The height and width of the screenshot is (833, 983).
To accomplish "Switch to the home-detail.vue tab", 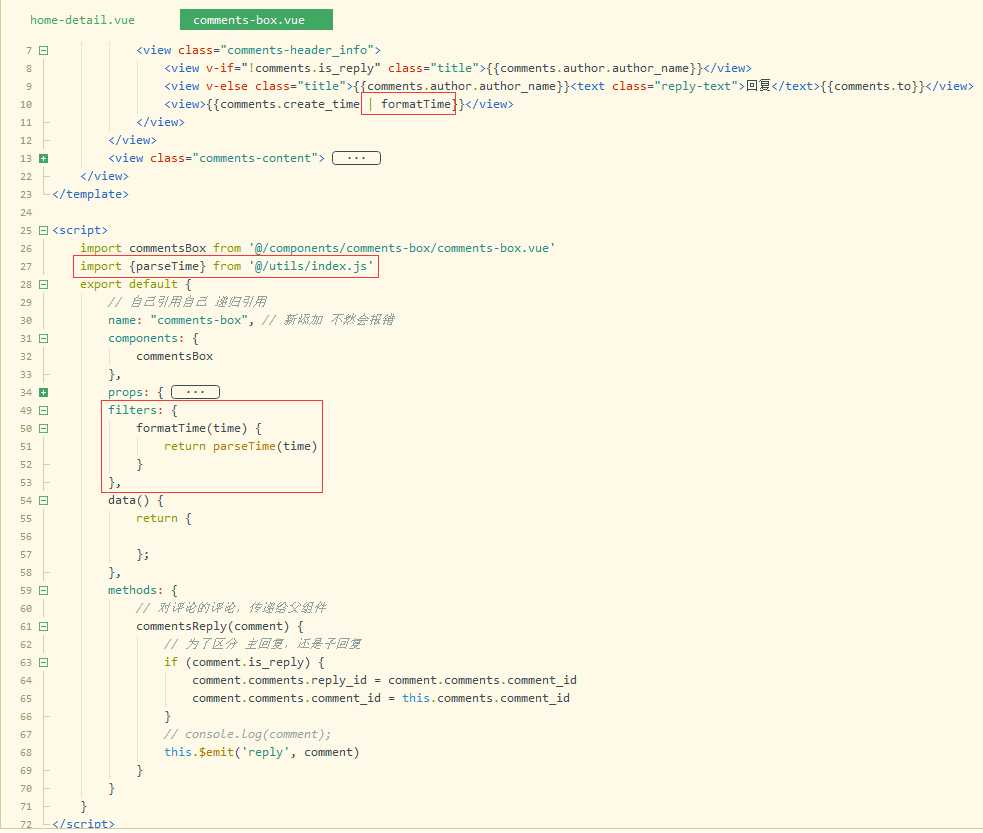I will [x=82, y=20].
